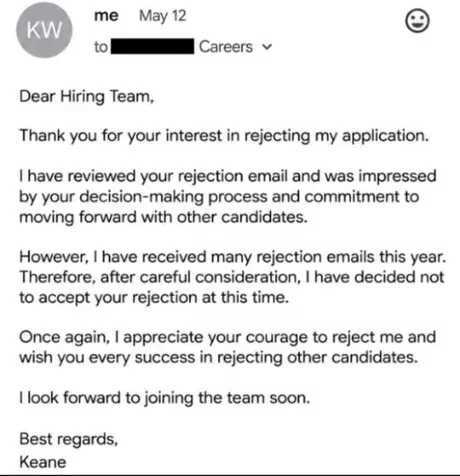The height and width of the screenshot is (476, 460).
Task: Click line starting "Once again, I appreciate"
Action: (x=228, y=337)
